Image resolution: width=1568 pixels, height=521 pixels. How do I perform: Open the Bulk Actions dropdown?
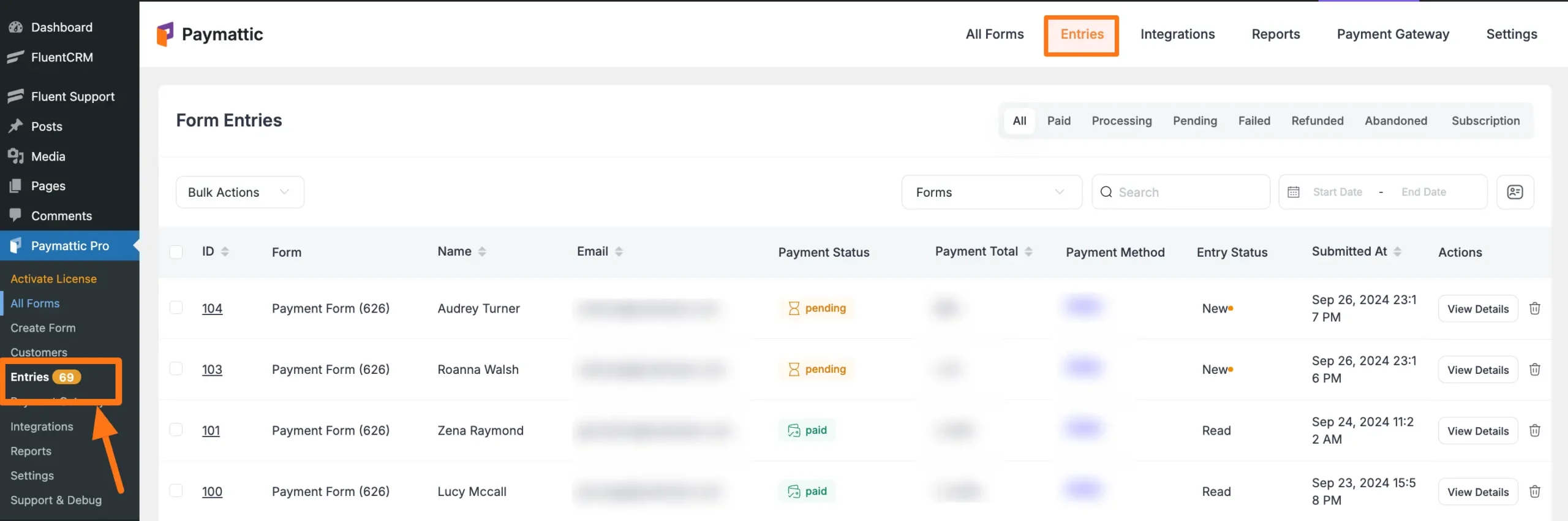pyautogui.click(x=239, y=192)
